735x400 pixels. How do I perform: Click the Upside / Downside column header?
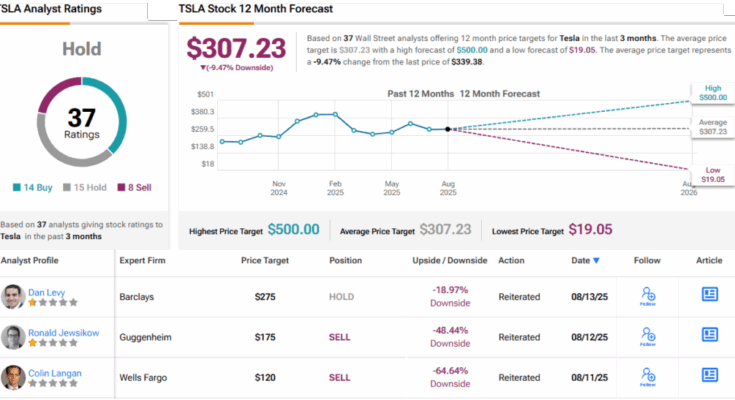450,260
